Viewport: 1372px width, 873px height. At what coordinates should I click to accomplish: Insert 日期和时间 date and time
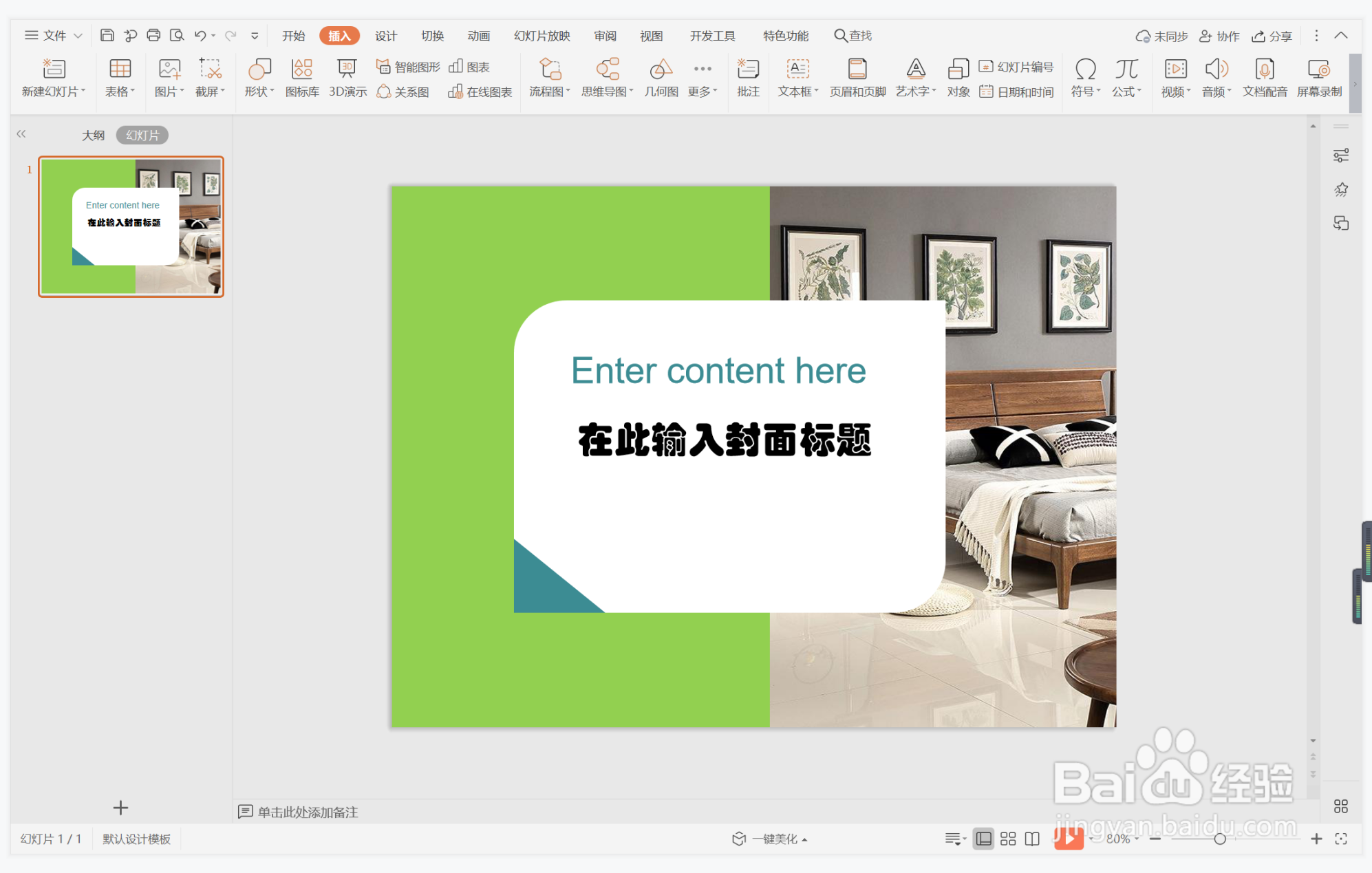point(1016,91)
